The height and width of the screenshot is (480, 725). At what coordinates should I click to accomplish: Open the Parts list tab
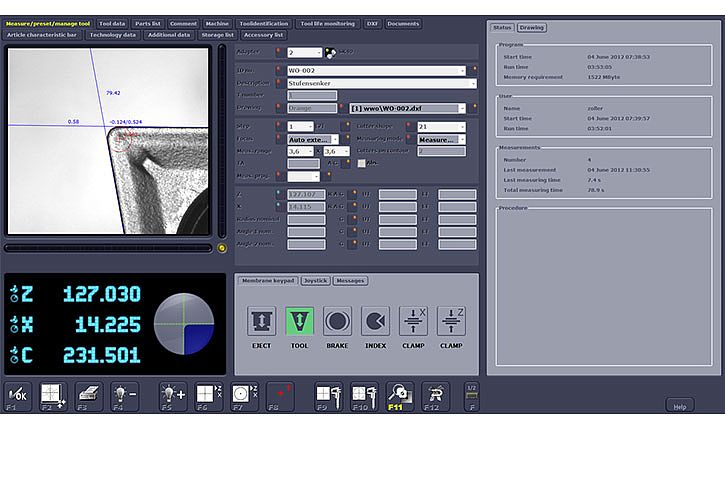click(147, 24)
